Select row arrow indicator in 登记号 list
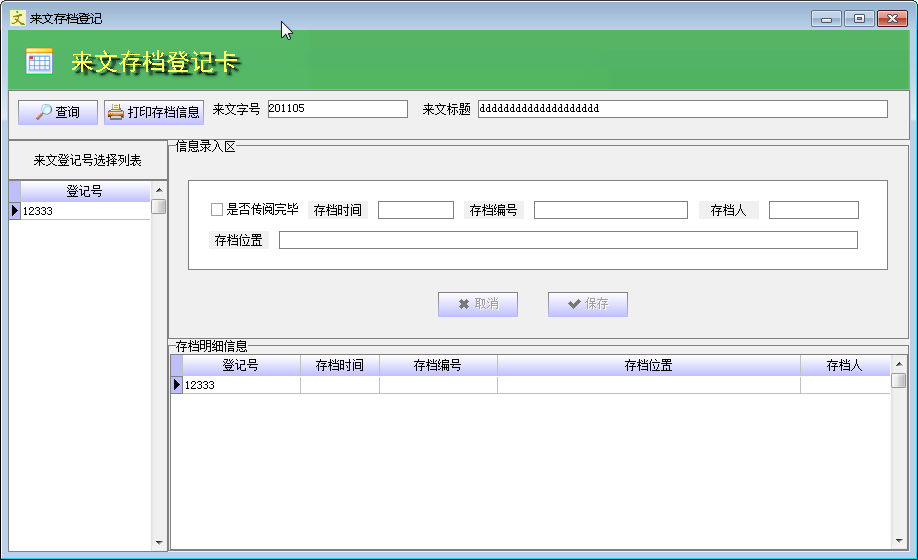This screenshot has height=560, width=918. click(15, 211)
